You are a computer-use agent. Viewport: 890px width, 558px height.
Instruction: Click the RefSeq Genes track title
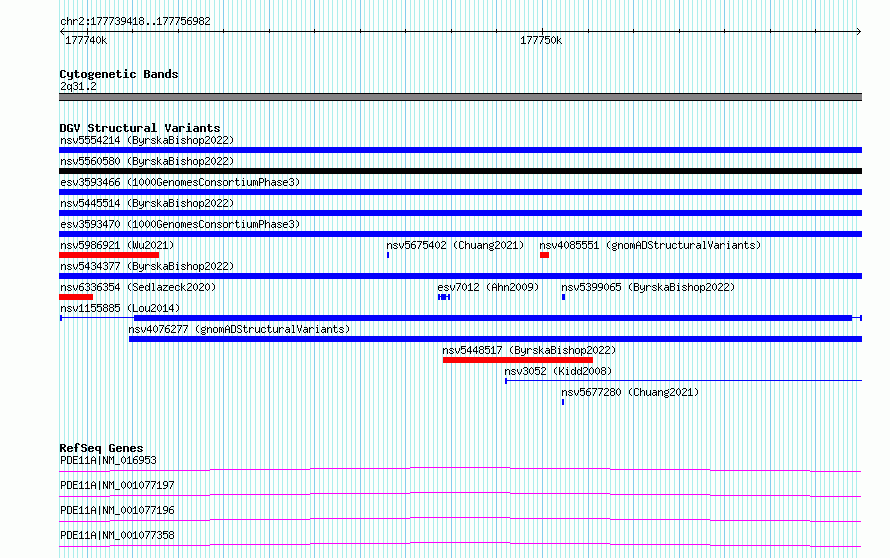pyautogui.click(x=101, y=448)
